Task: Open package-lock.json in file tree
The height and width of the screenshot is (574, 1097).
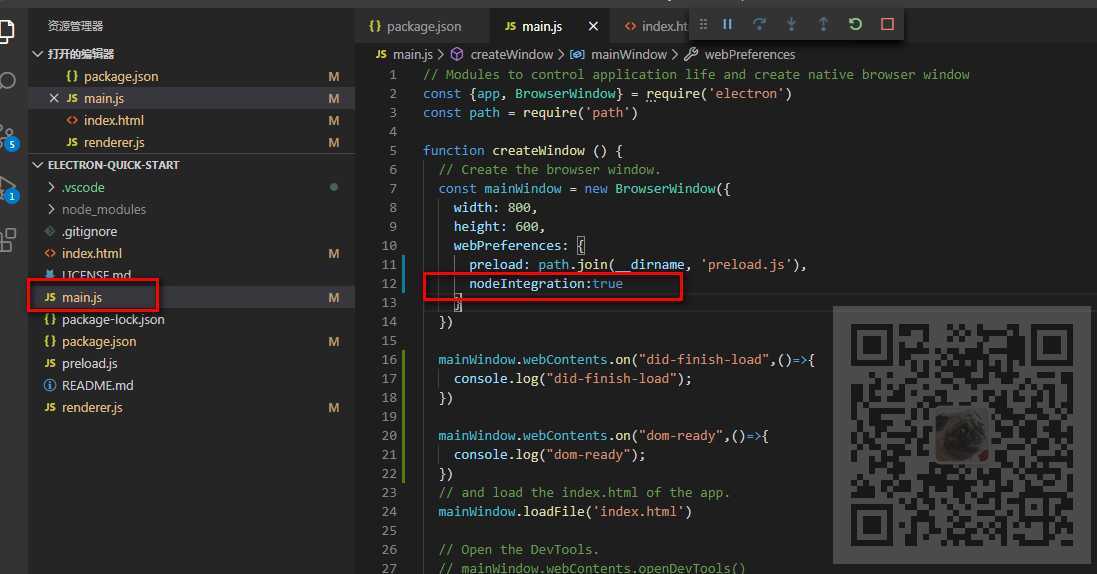Action: click(113, 320)
